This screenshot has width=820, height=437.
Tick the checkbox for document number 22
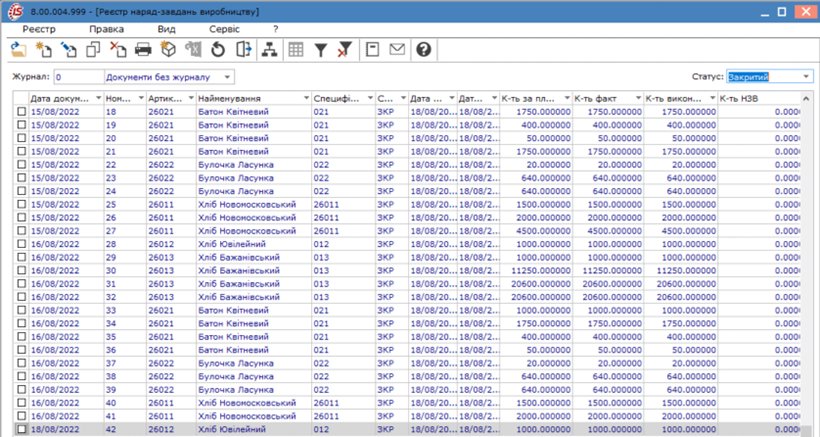point(21,164)
